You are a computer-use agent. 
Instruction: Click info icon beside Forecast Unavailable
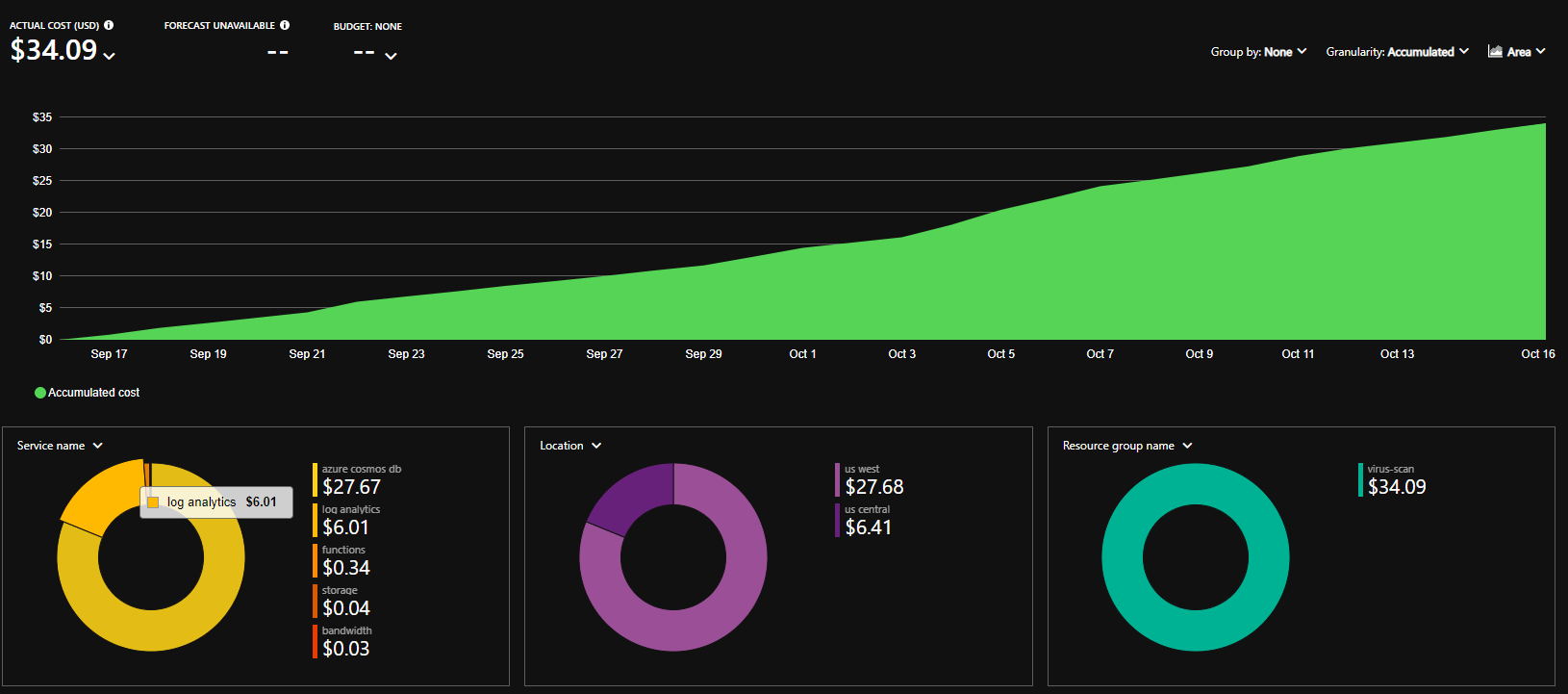click(x=285, y=25)
